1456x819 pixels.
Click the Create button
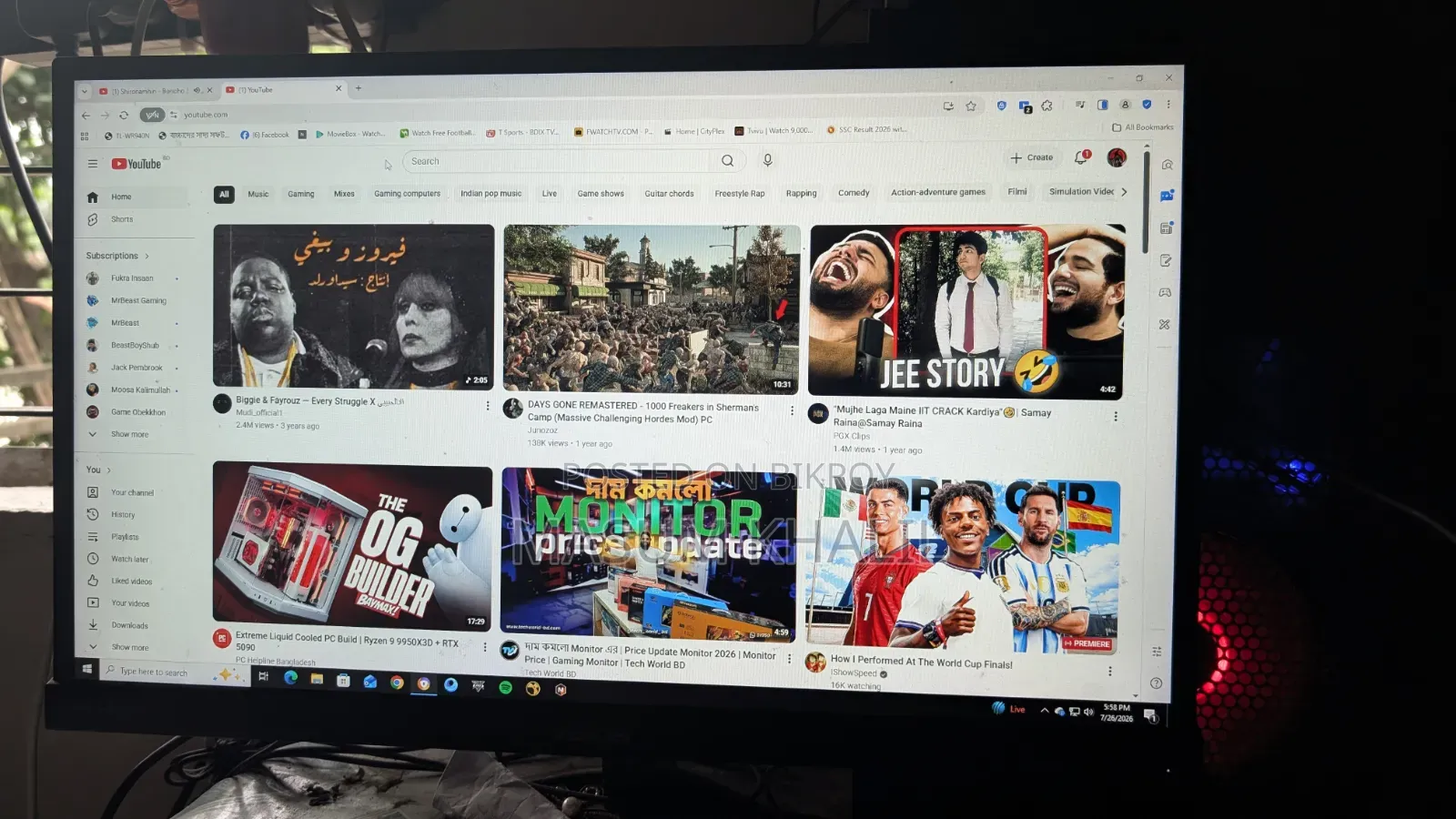point(1031,157)
